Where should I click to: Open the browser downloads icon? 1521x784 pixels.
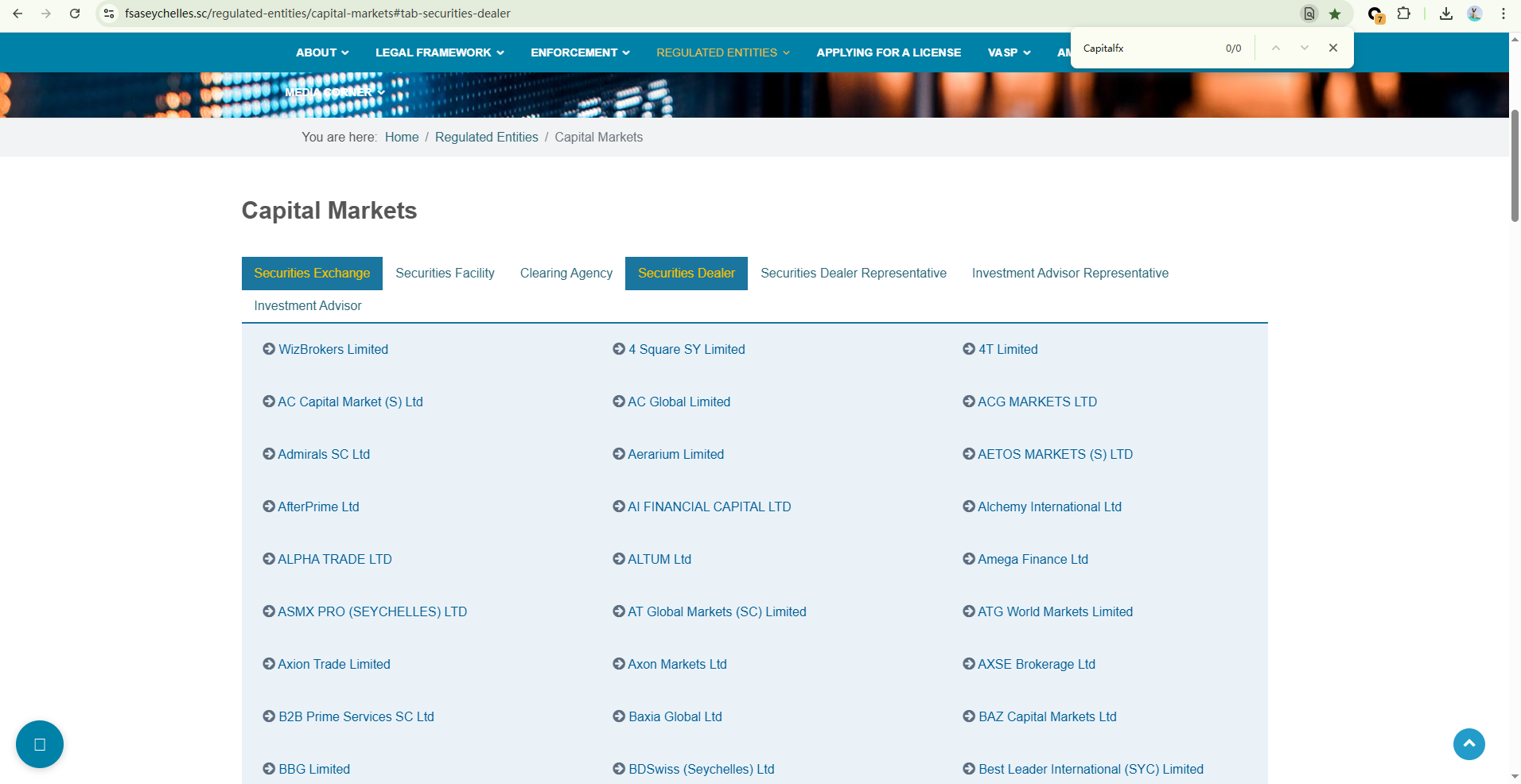click(x=1446, y=14)
